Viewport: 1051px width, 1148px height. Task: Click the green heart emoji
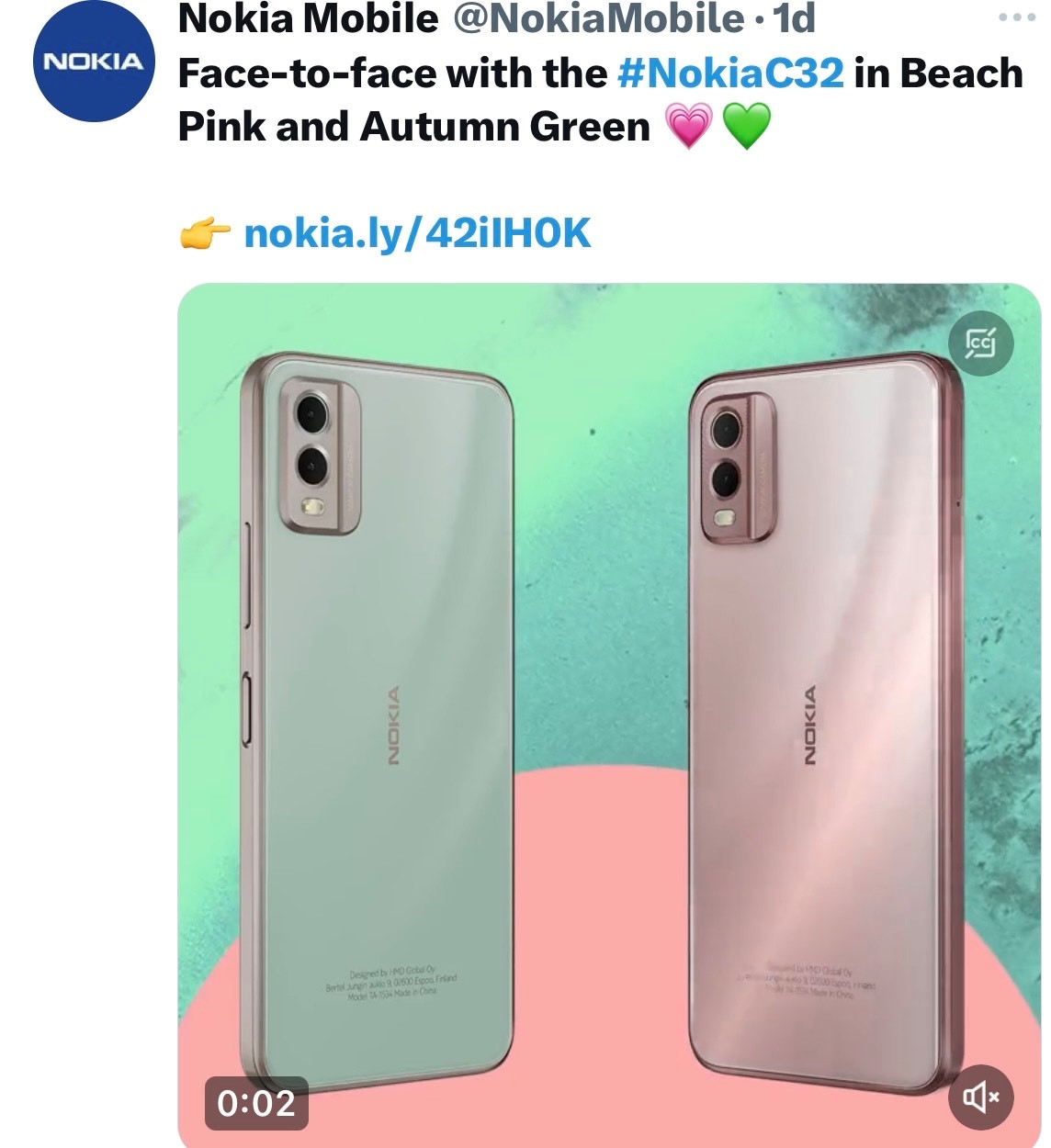pyautogui.click(x=747, y=127)
